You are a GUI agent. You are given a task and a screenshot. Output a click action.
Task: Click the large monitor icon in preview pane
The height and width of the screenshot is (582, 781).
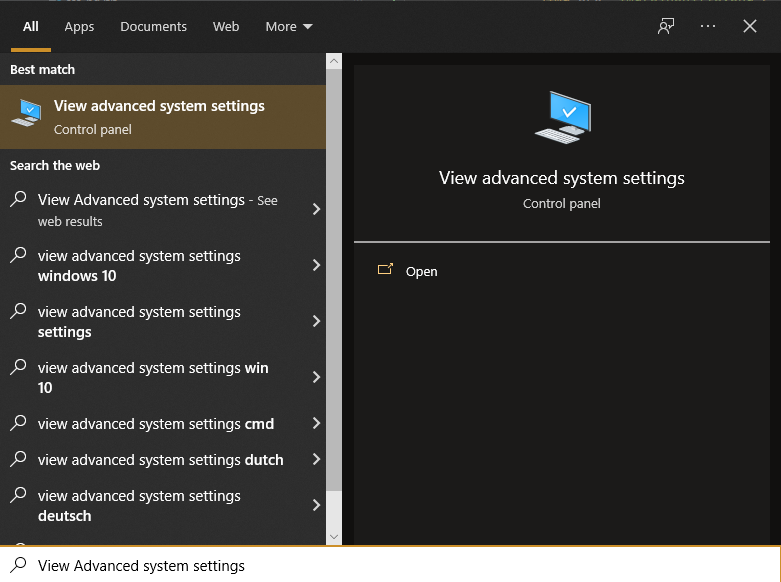[x=562, y=118]
